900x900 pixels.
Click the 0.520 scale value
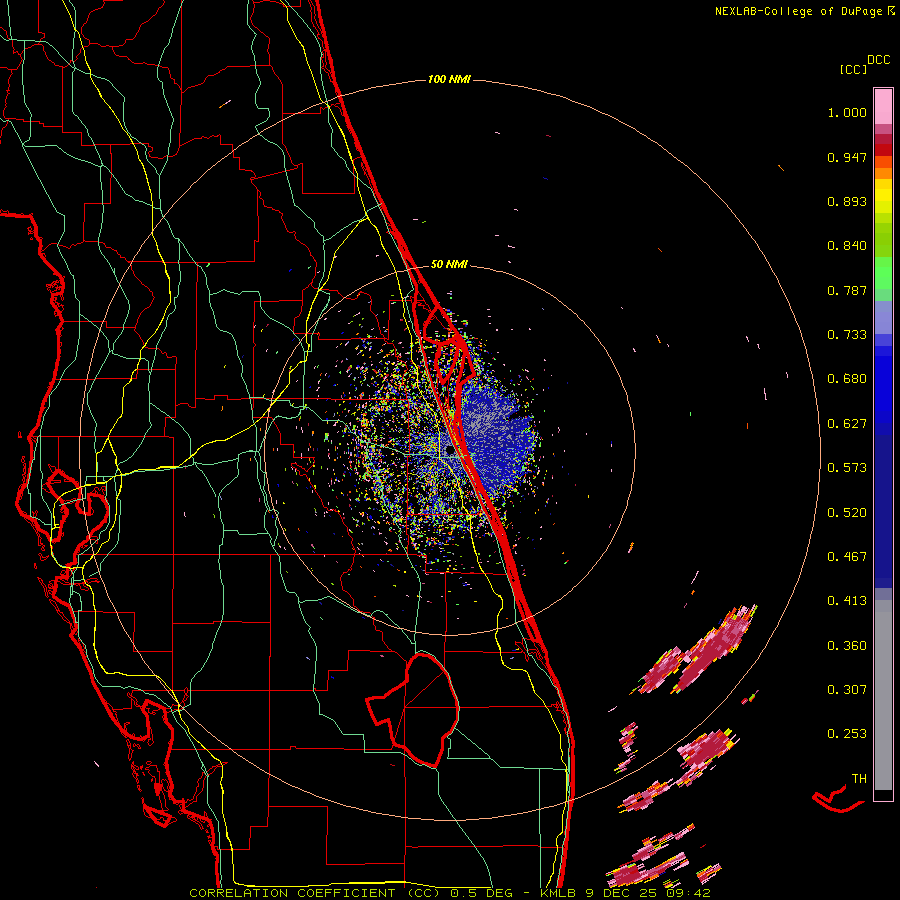point(847,513)
